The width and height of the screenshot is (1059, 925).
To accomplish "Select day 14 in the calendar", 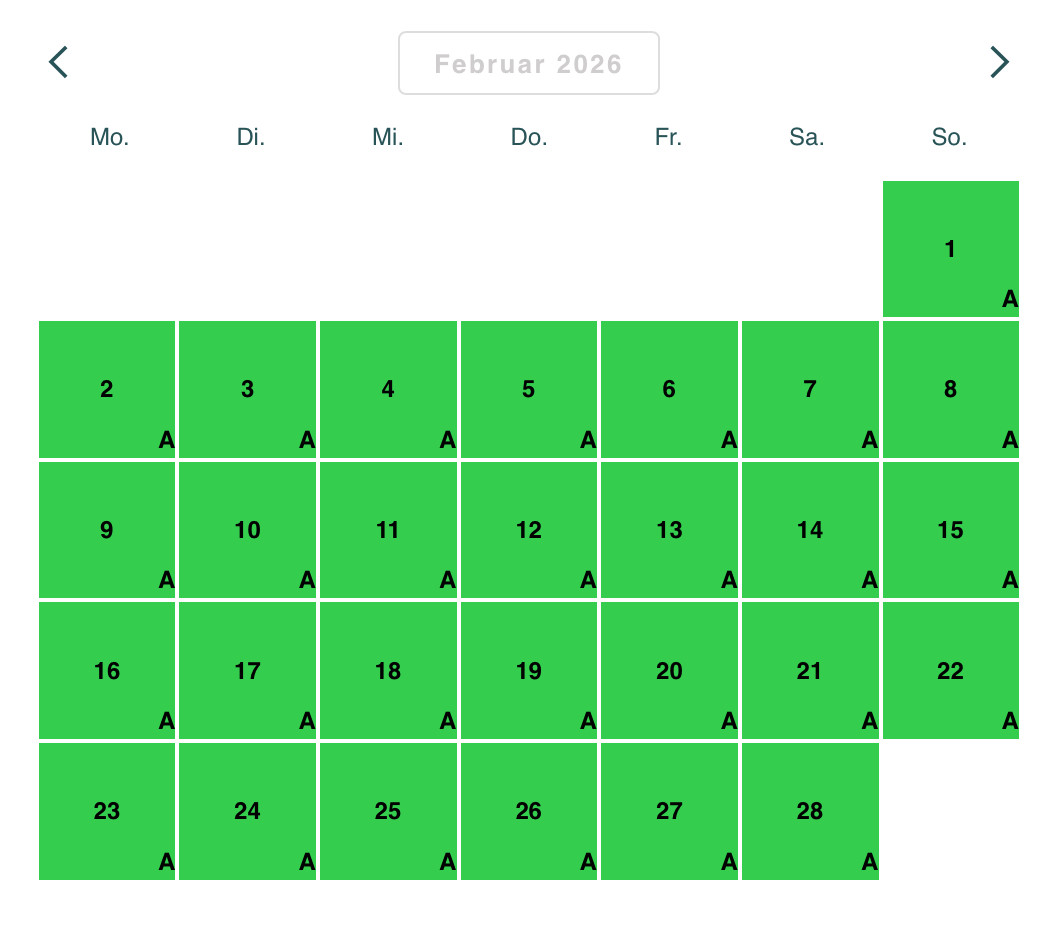I will click(810, 530).
